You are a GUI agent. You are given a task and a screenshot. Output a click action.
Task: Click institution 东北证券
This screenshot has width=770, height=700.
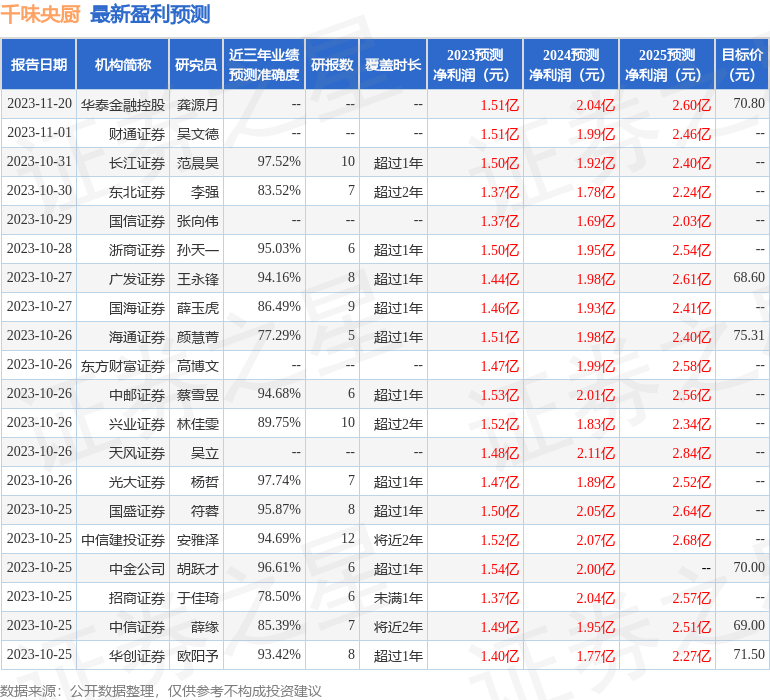pos(137,192)
